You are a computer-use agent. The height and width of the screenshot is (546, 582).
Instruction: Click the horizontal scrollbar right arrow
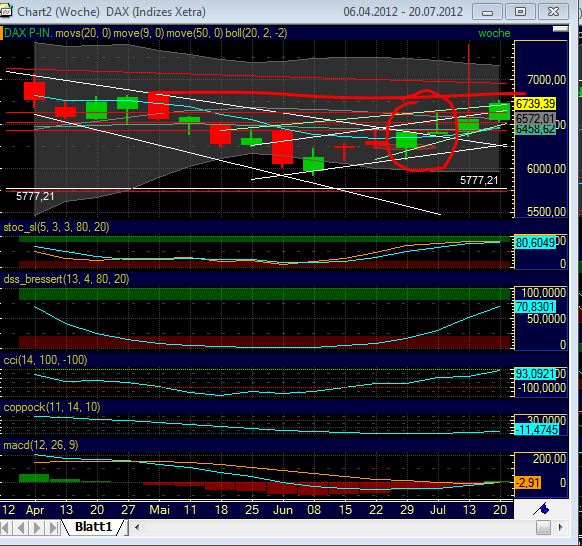(560, 527)
